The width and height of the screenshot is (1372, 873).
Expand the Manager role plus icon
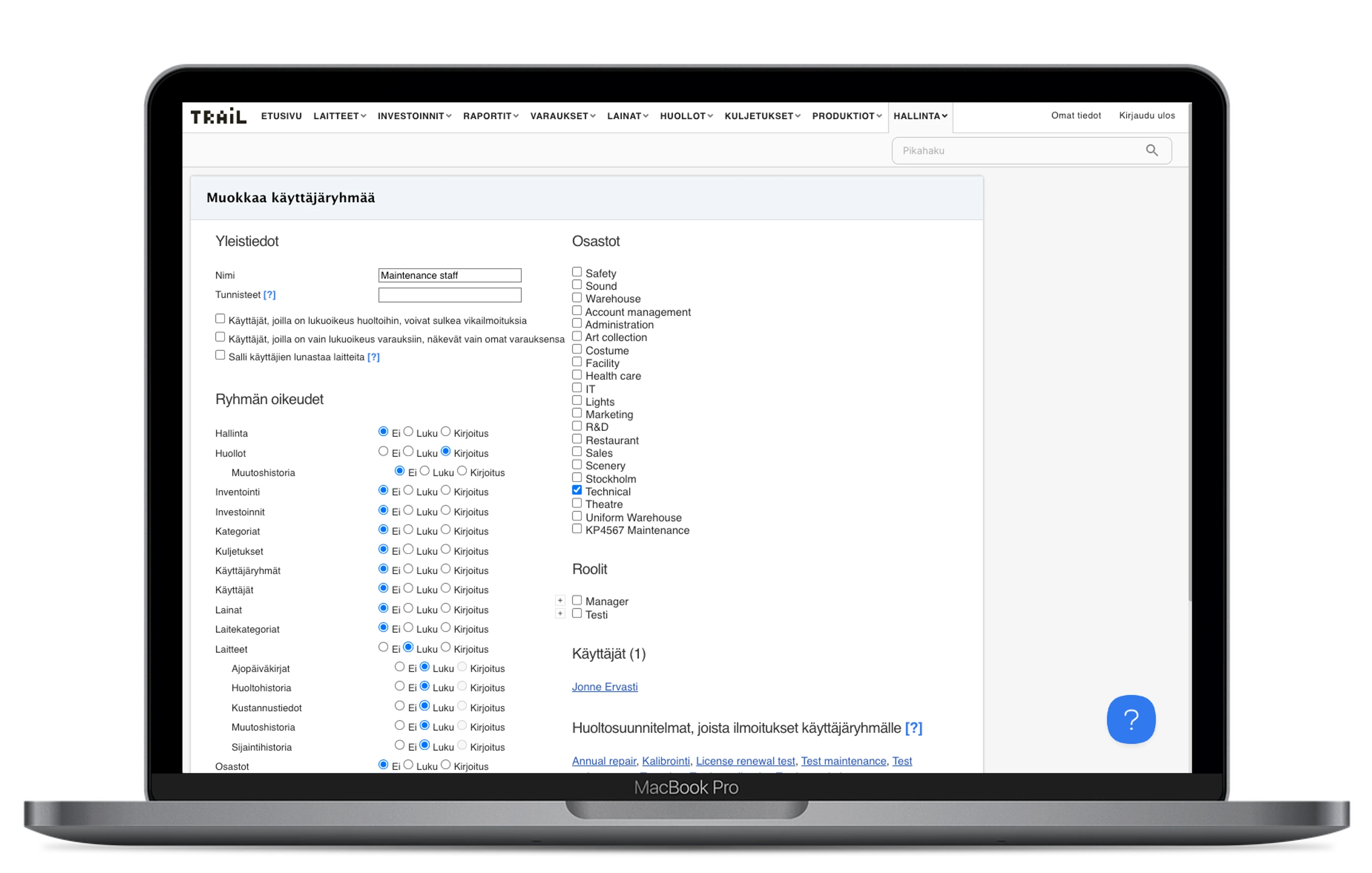coord(560,600)
